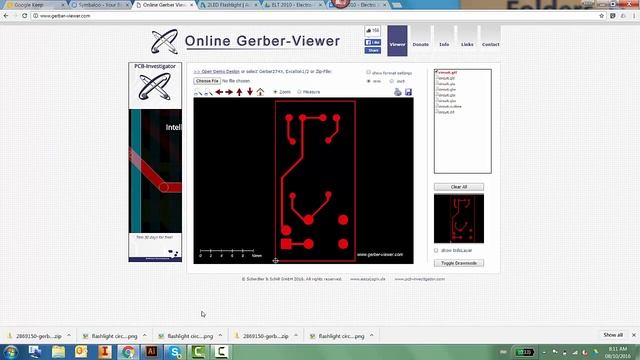The width and height of the screenshot is (640, 360).
Task: Go back with browser back arrow
Action: (6, 16)
